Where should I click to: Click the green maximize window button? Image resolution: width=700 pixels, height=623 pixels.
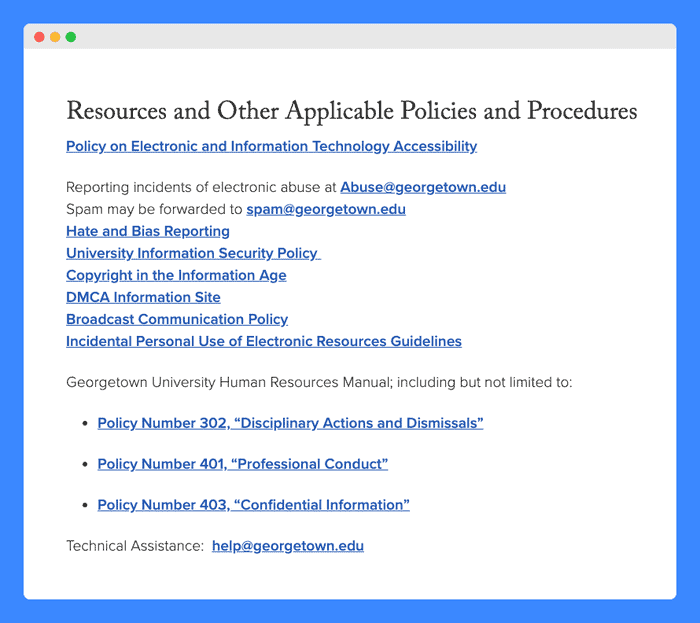[71, 37]
